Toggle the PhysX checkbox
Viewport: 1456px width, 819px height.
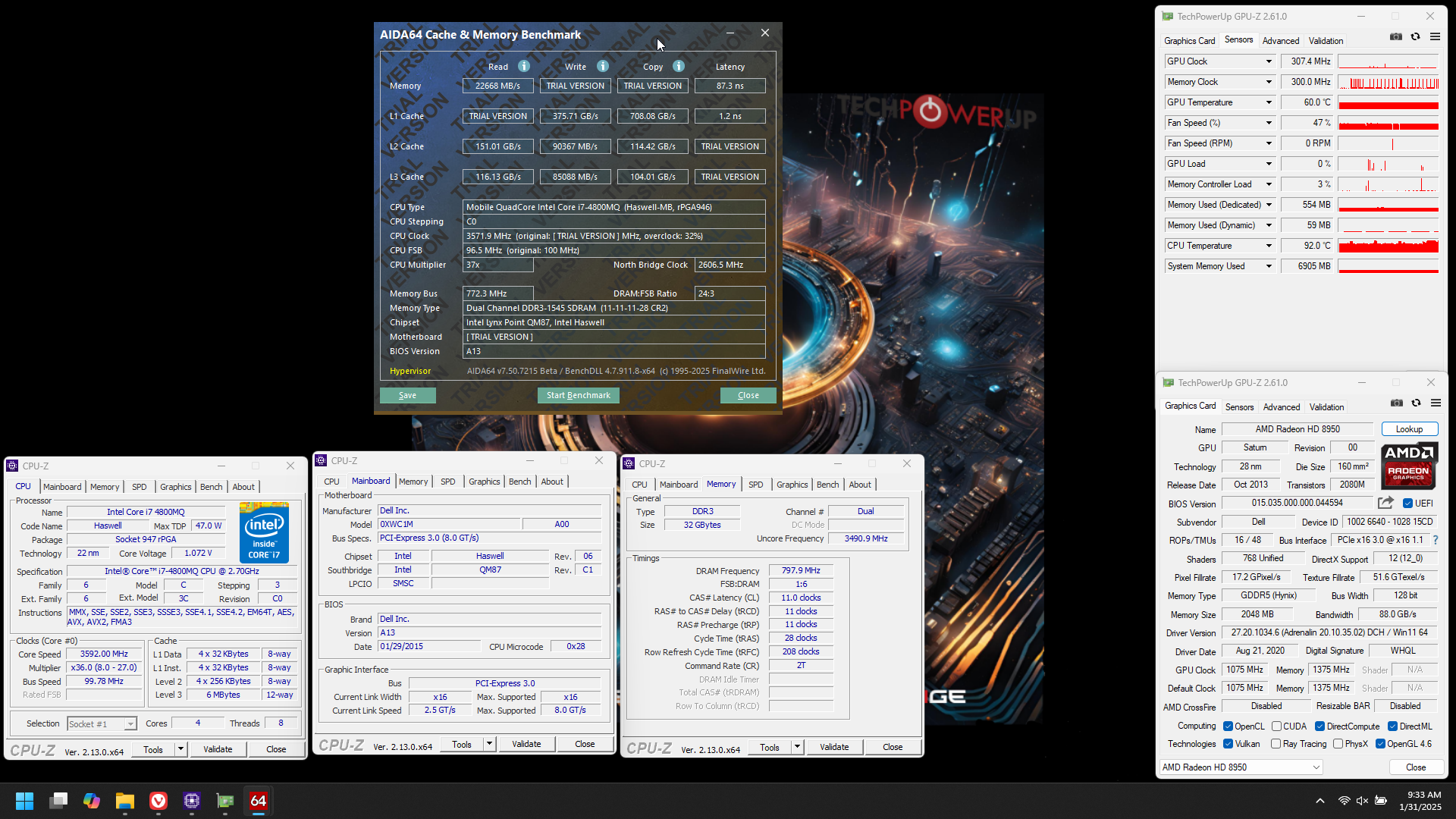(1338, 744)
